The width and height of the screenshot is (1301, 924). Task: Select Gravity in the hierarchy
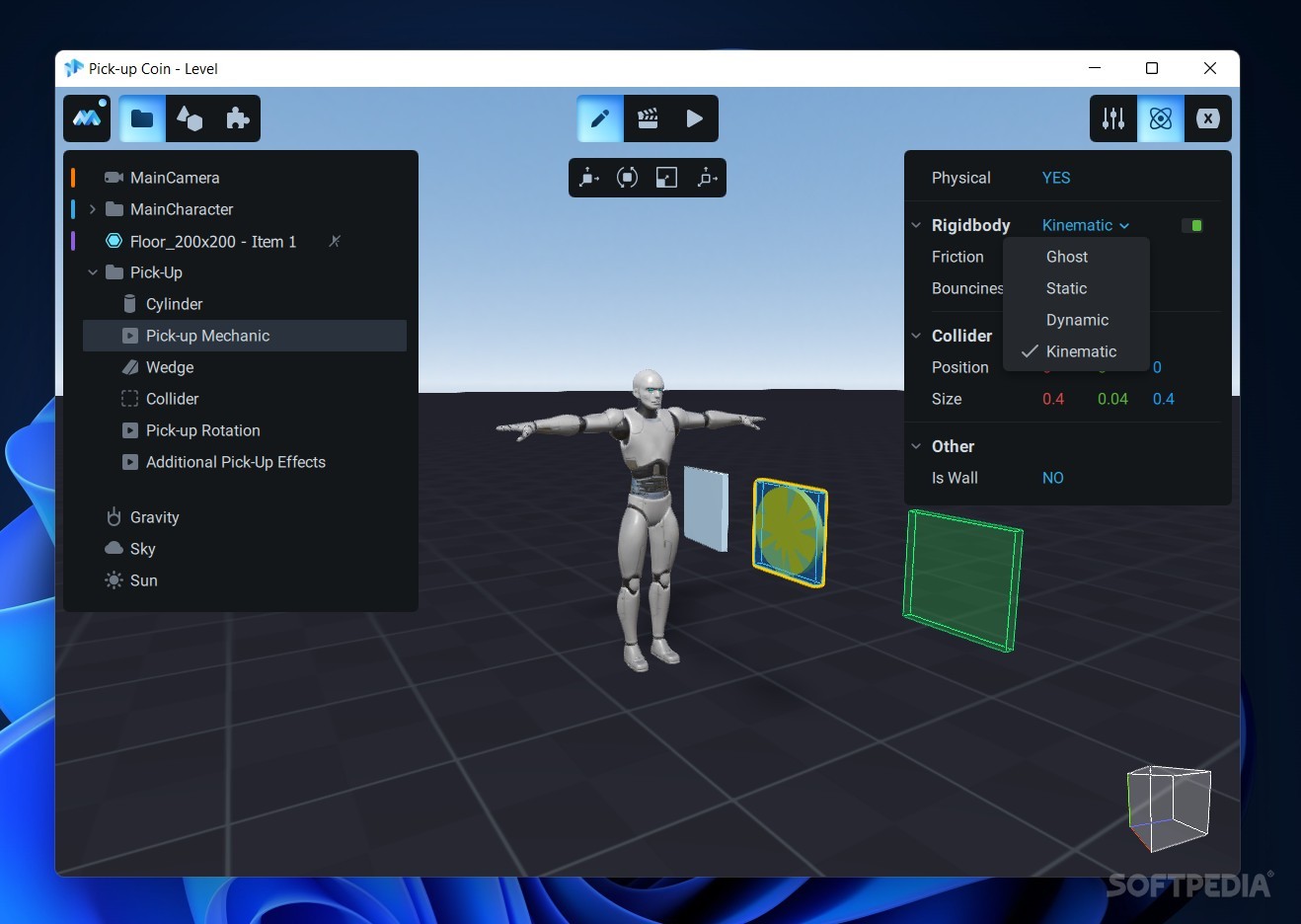[154, 517]
